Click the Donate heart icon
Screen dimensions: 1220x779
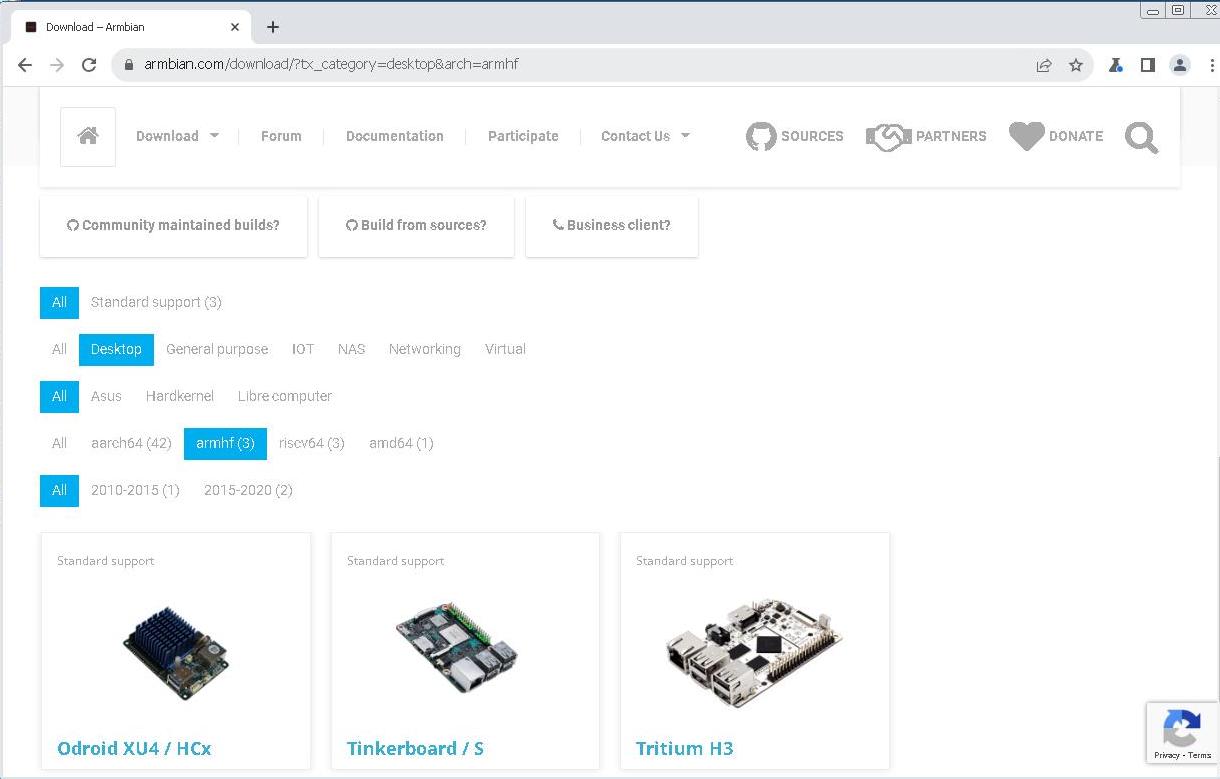click(1026, 137)
